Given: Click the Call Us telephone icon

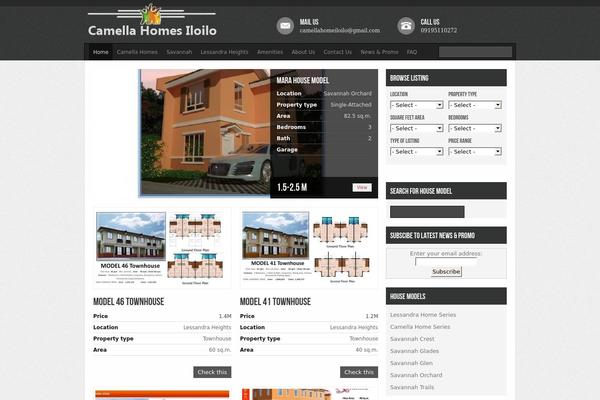Looking at the screenshot, I should click(406, 26).
